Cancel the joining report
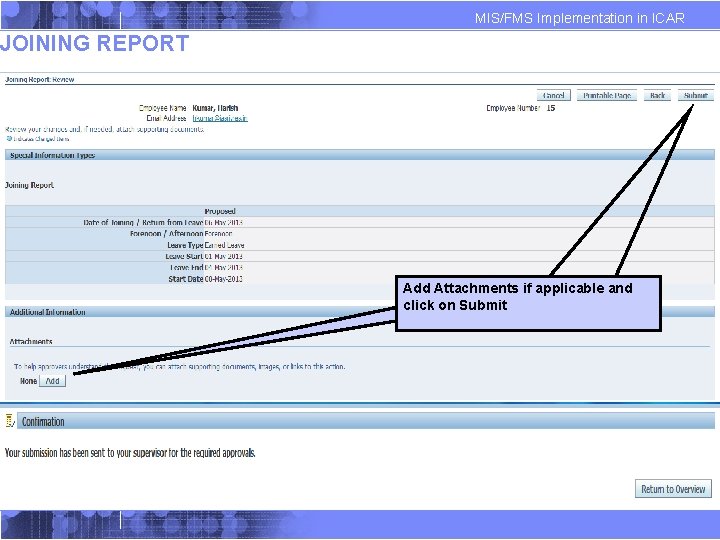Viewport: 720px width, 540px height. tap(553, 96)
